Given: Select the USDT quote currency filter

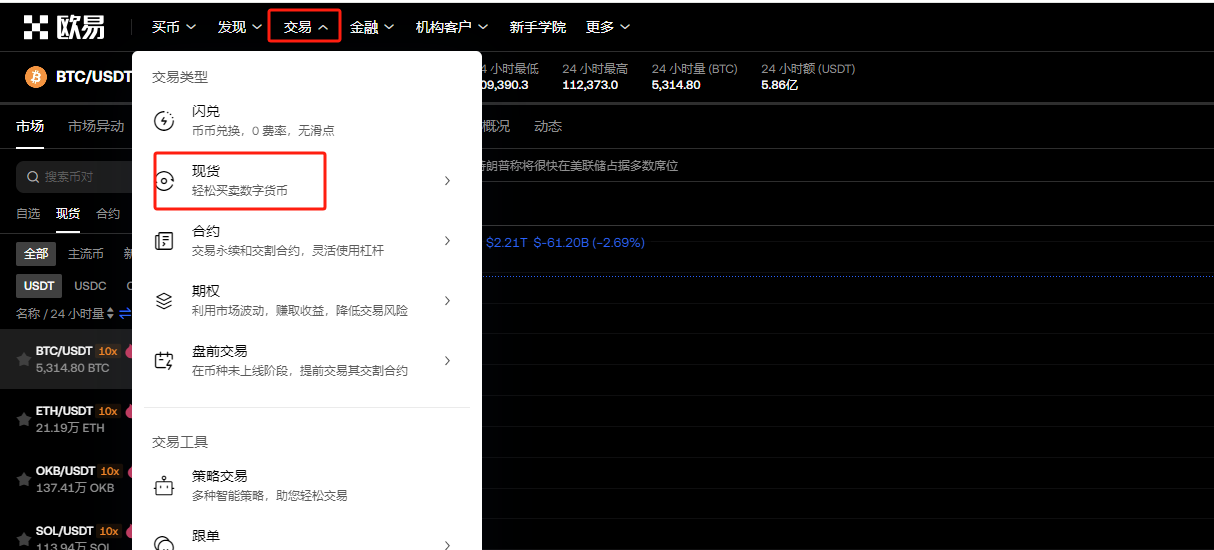Looking at the screenshot, I should click(39, 286).
